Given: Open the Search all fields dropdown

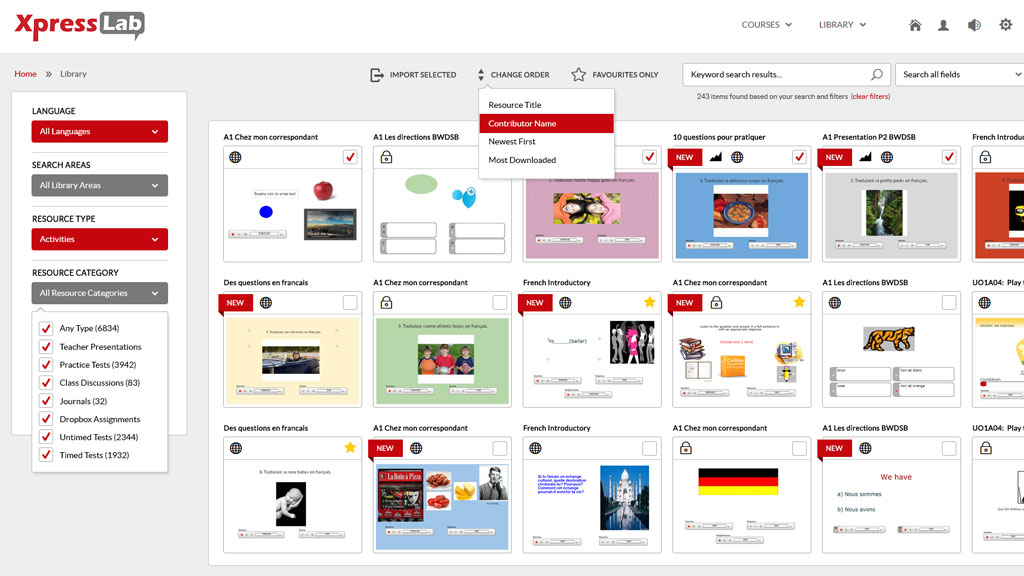Looking at the screenshot, I should pos(959,74).
